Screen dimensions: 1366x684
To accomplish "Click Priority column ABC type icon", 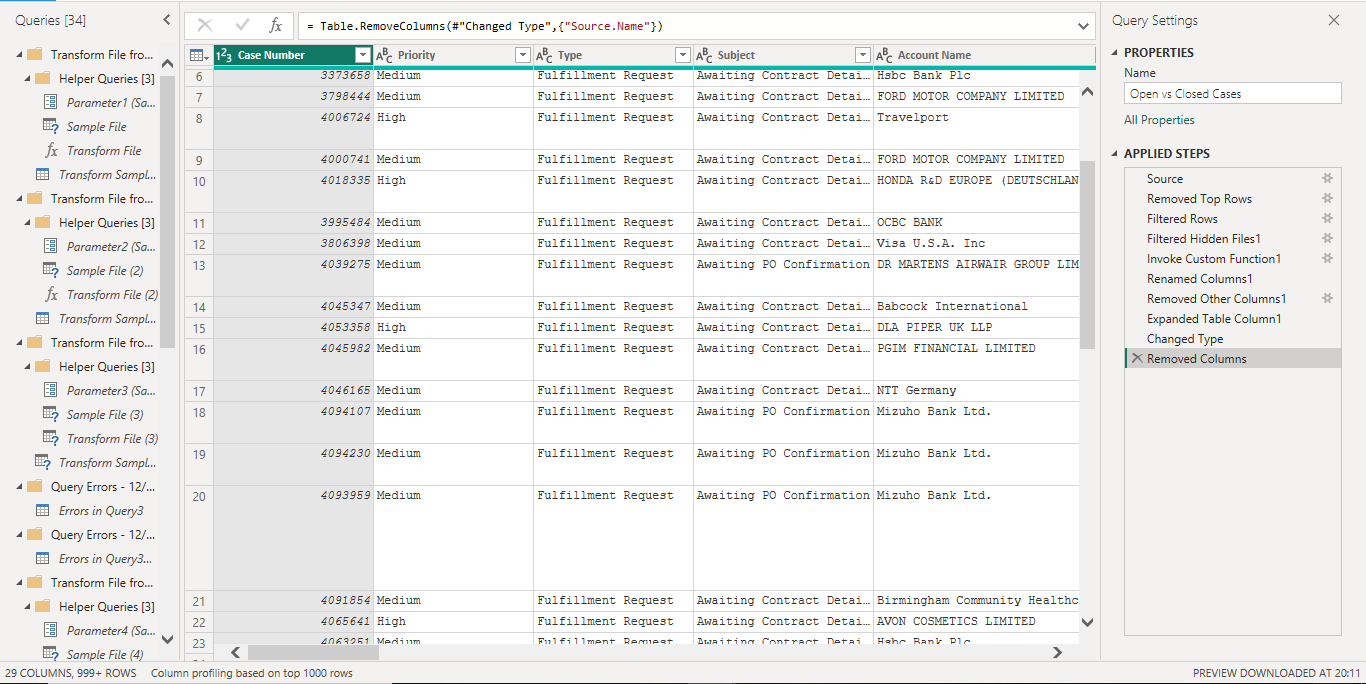I will (384, 55).
